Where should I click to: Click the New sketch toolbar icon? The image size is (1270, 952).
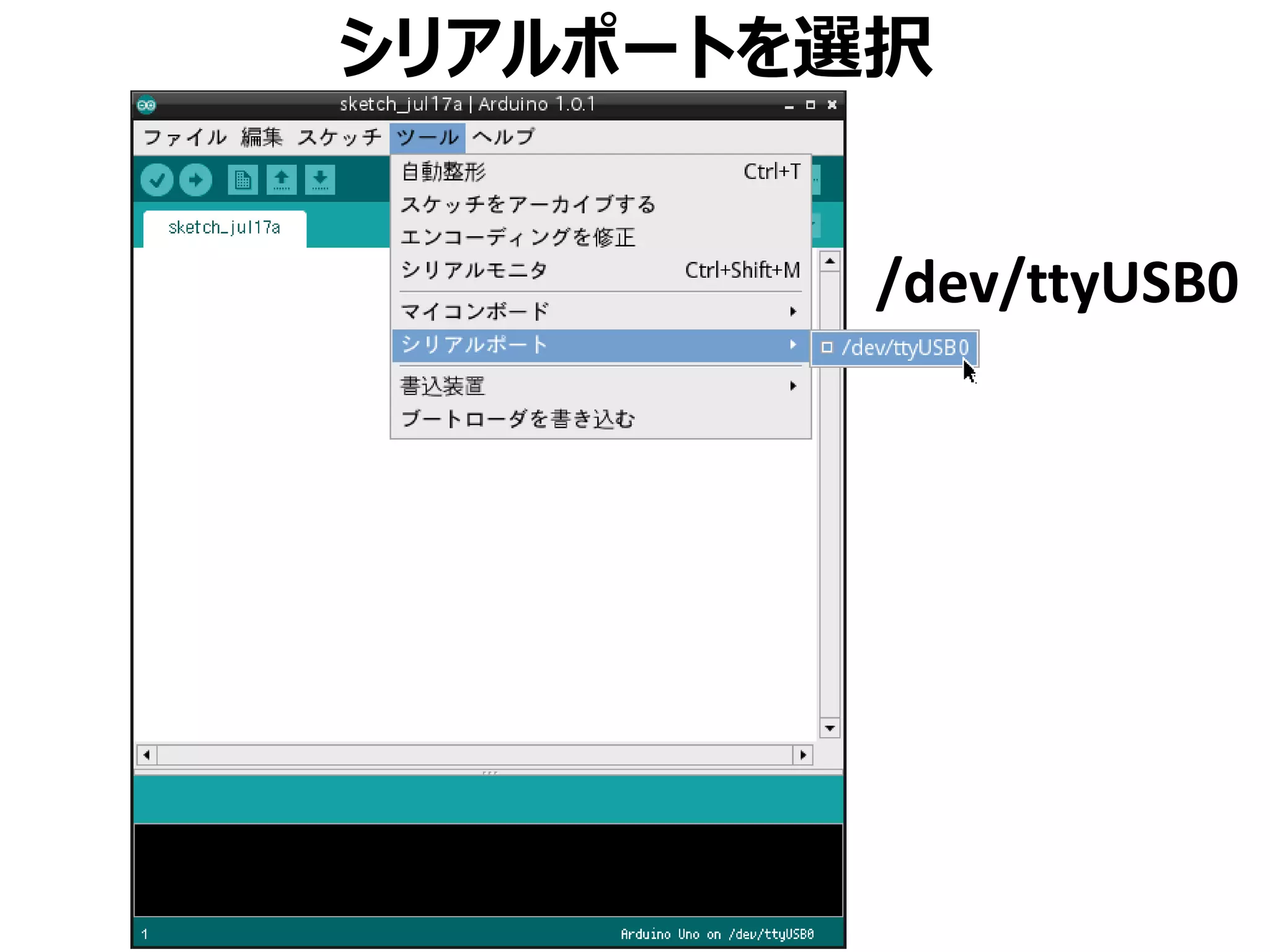coord(242,180)
